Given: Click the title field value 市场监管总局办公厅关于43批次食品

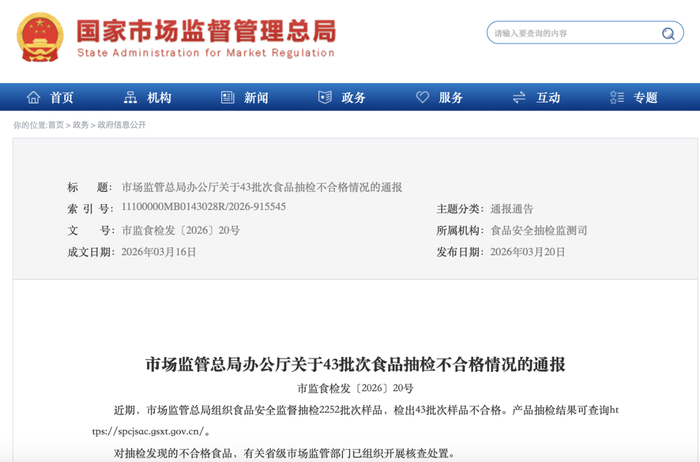Looking at the screenshot, I should 262,187.
